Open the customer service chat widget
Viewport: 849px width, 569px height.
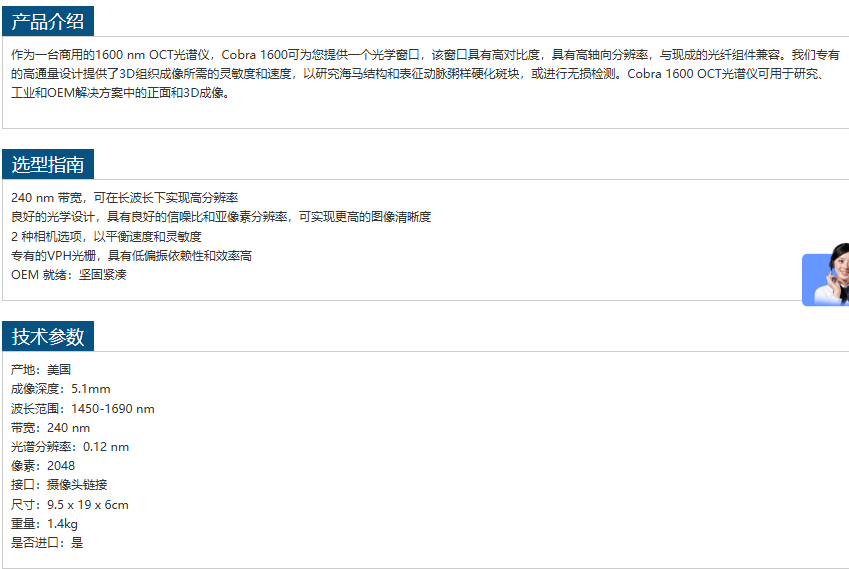[x=826, y=275]
